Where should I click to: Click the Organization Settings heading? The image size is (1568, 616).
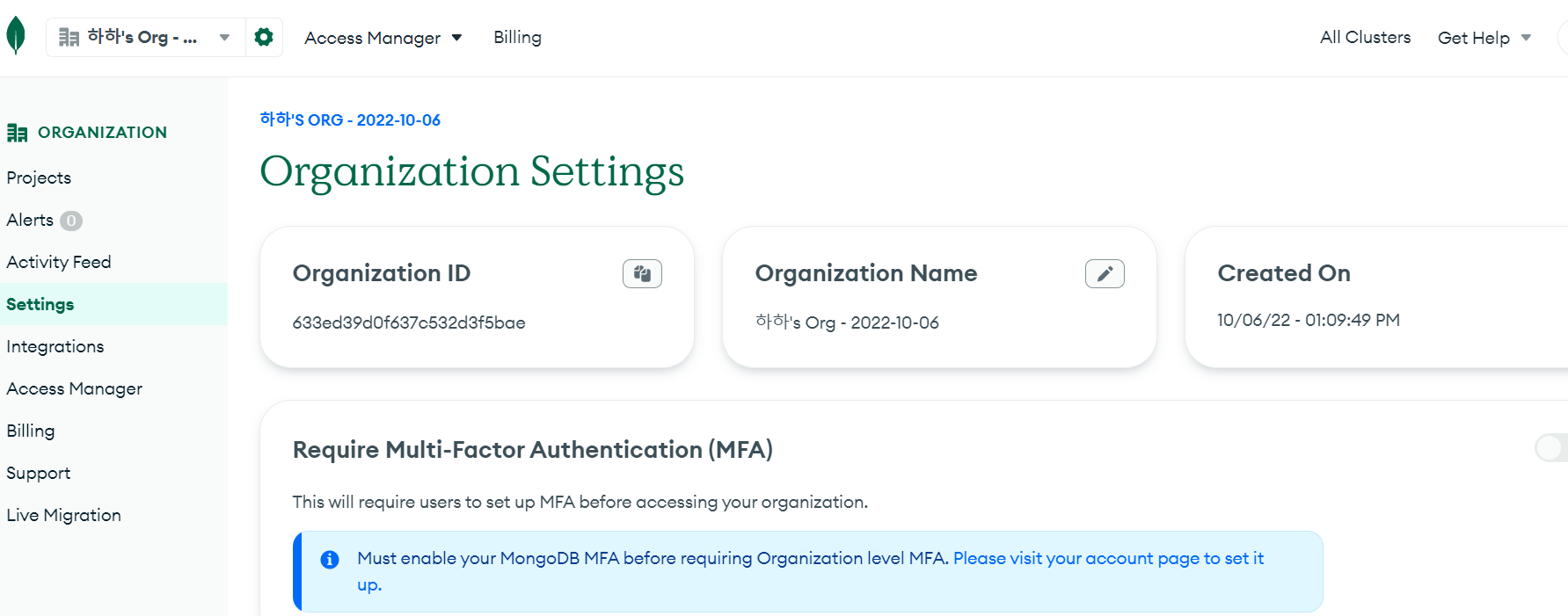[x=472, y=172]
